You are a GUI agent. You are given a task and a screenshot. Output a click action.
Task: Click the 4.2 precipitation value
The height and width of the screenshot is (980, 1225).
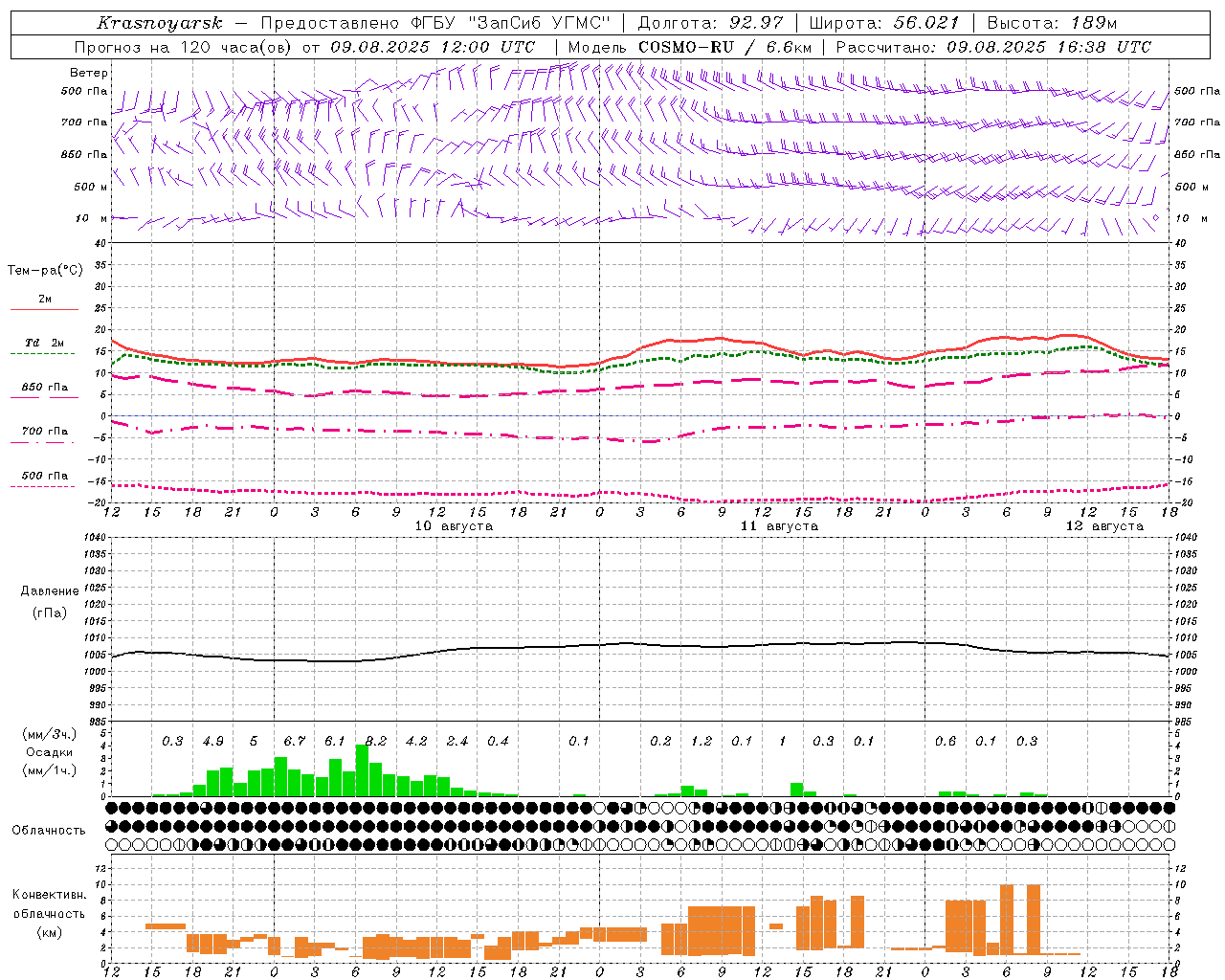[416, 741]
